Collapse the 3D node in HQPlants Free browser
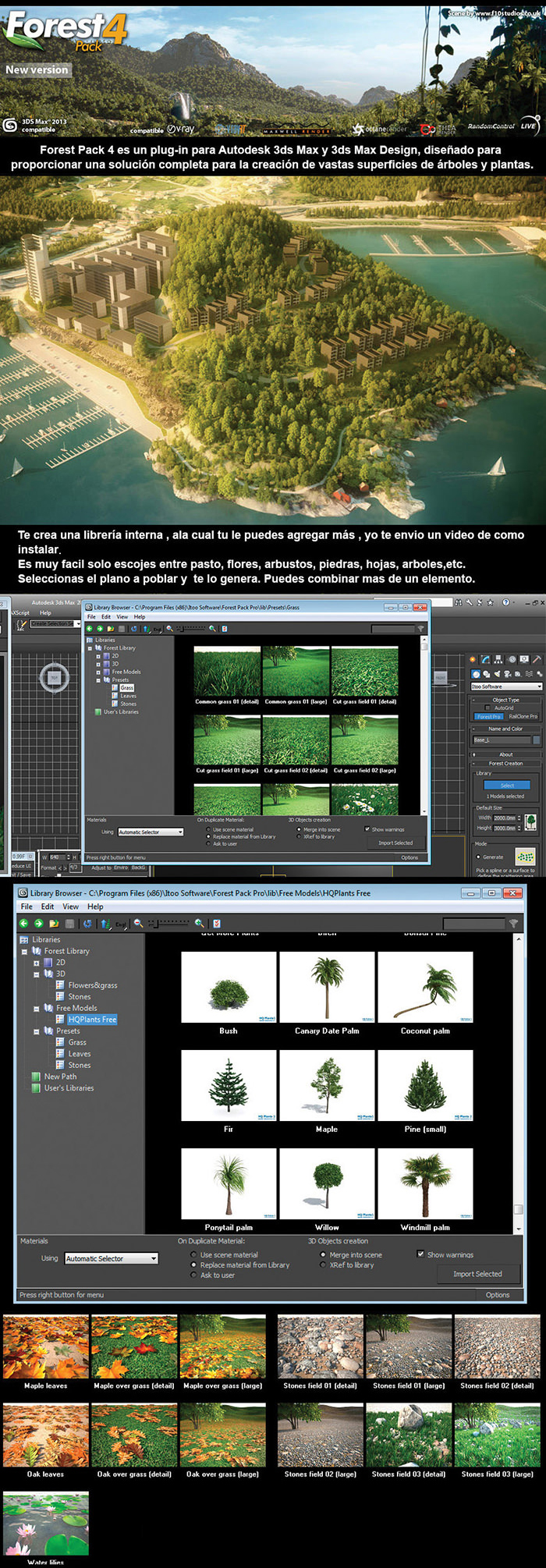Viewport: 546px width, 1568px height. 36,974
